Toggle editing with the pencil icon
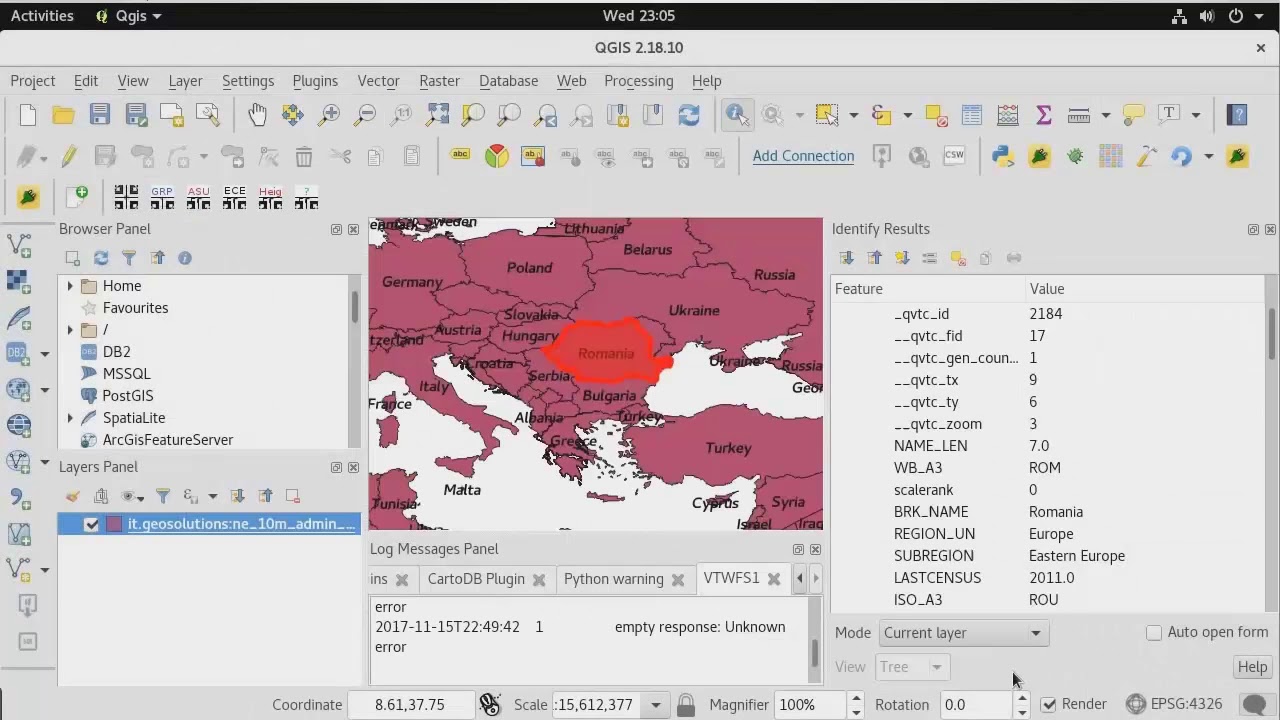This screenshot has height=720, width=1280. (x=68, y=156)
